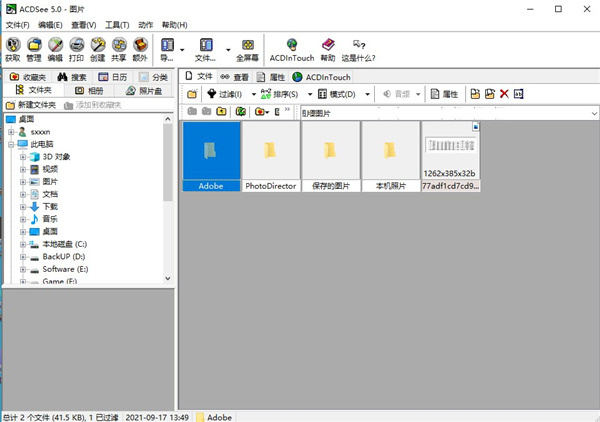Click the 打印 (Print) icon

[x=76, y=48]
